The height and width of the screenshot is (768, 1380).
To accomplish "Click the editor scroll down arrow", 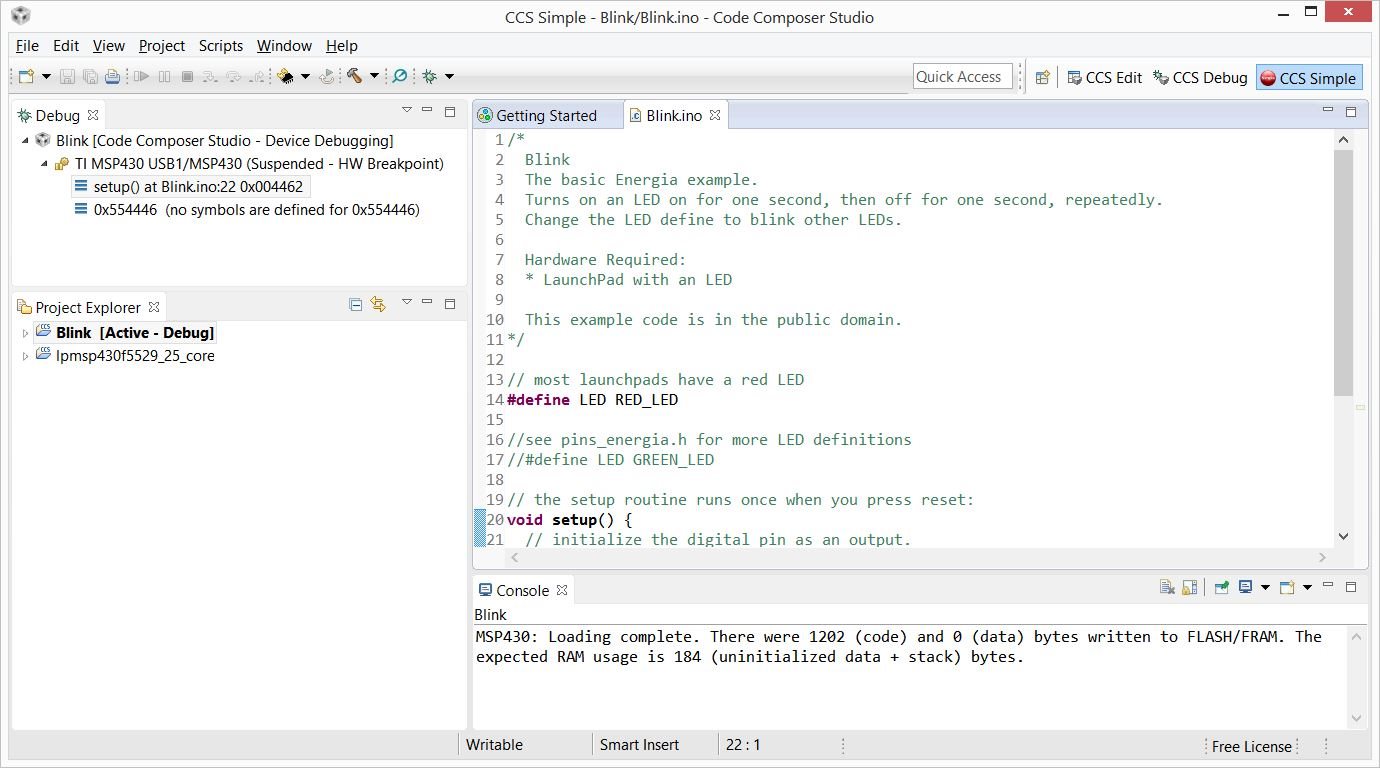I will 1343,536.
